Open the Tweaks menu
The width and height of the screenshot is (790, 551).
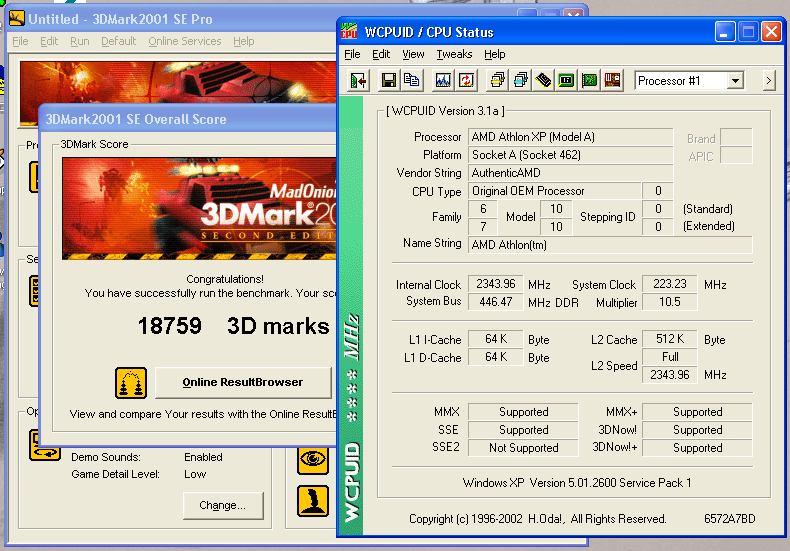(x=454, y=54)
